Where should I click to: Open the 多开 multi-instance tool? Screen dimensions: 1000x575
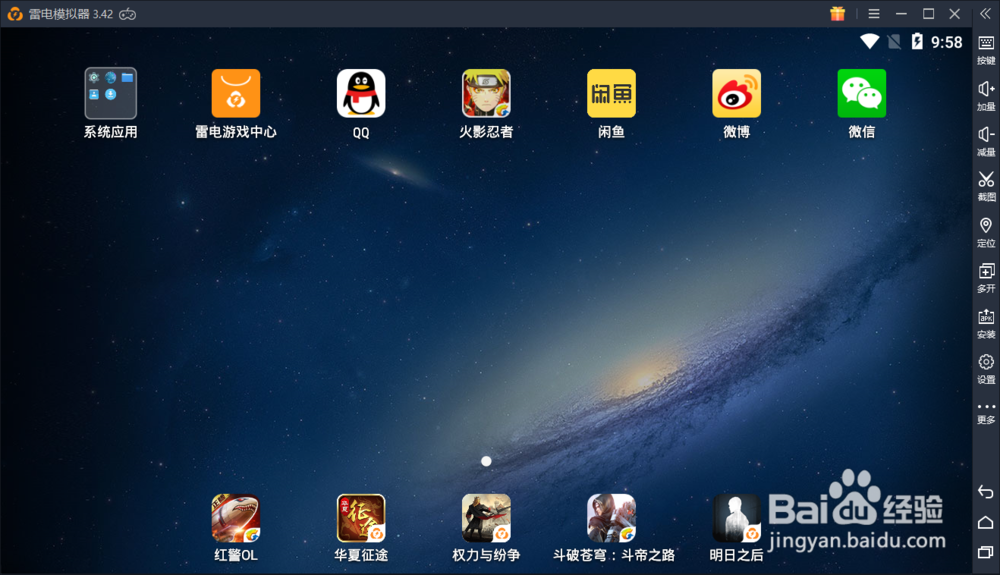click(986, 278)
